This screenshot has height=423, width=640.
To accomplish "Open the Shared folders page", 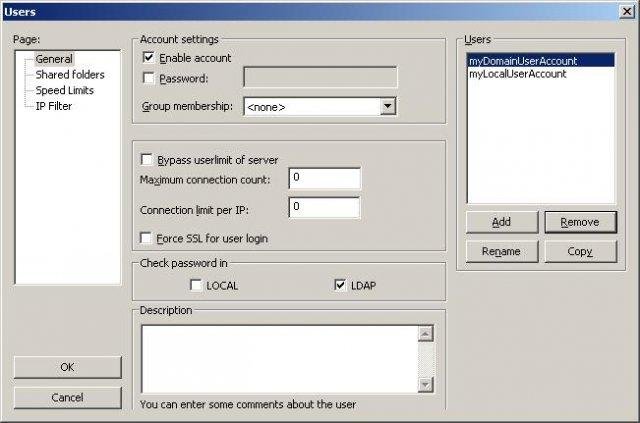I will [70, 75].
